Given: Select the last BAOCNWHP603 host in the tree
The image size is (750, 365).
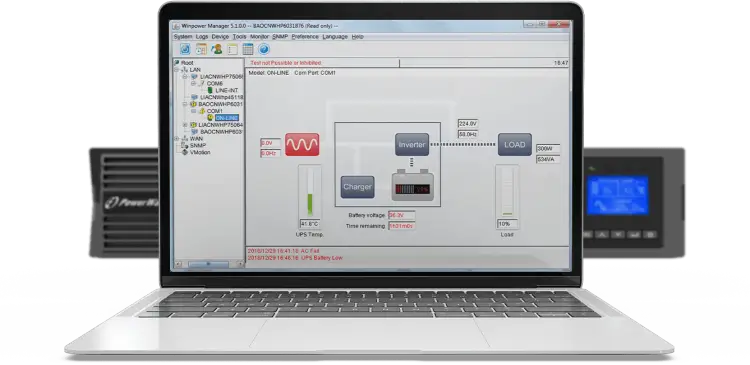Looking at the screenshot, I should [221, 132].
